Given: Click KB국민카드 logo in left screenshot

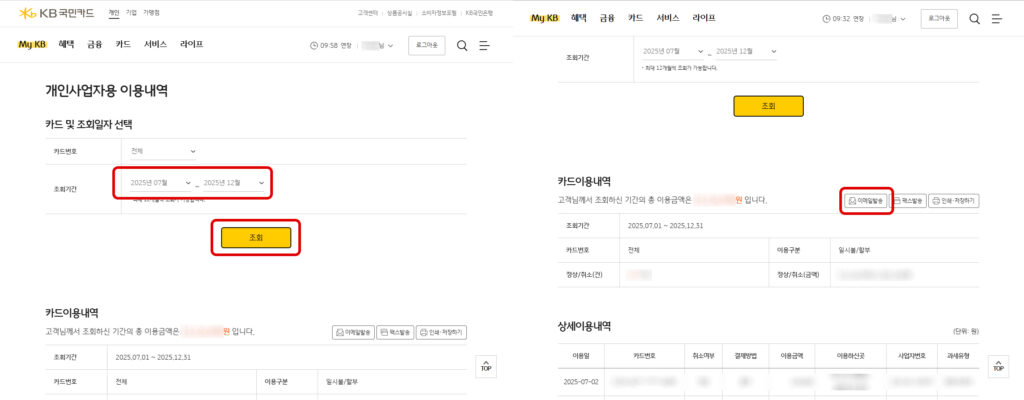Looking at the screenshot, I should click(57, 13).
